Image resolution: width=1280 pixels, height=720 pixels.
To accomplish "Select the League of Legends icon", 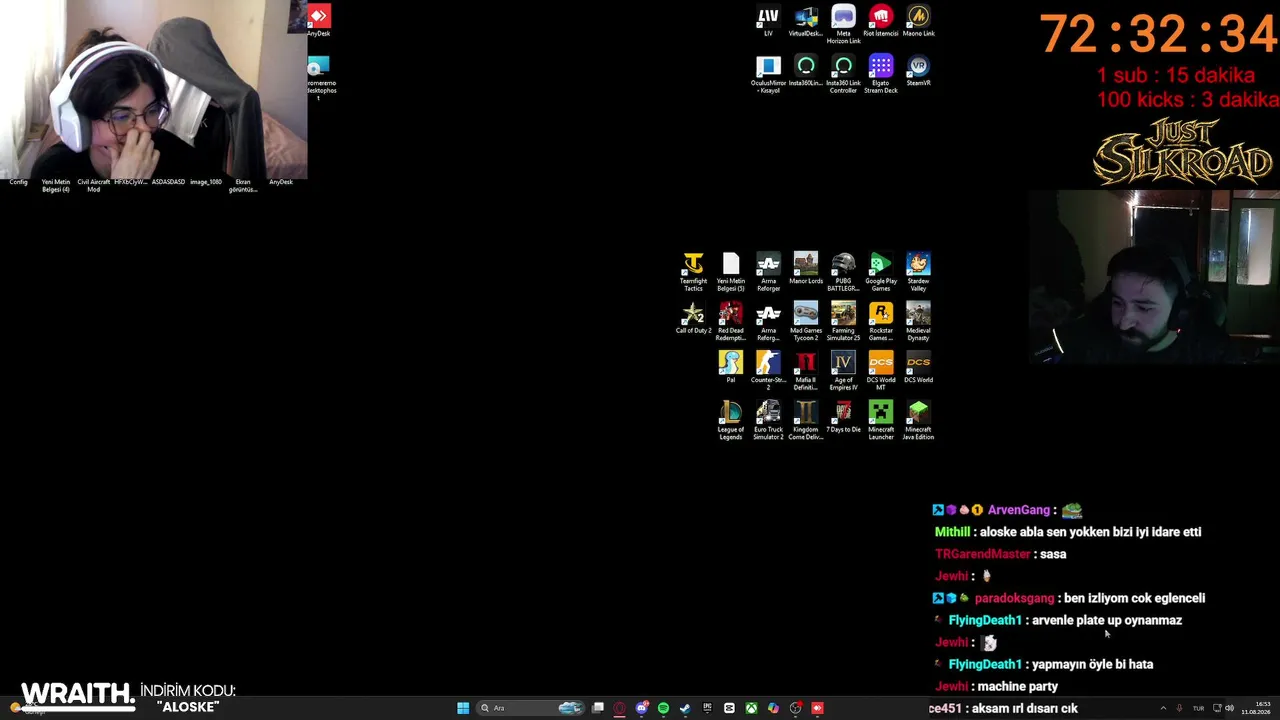I will [x=731, y=421].
